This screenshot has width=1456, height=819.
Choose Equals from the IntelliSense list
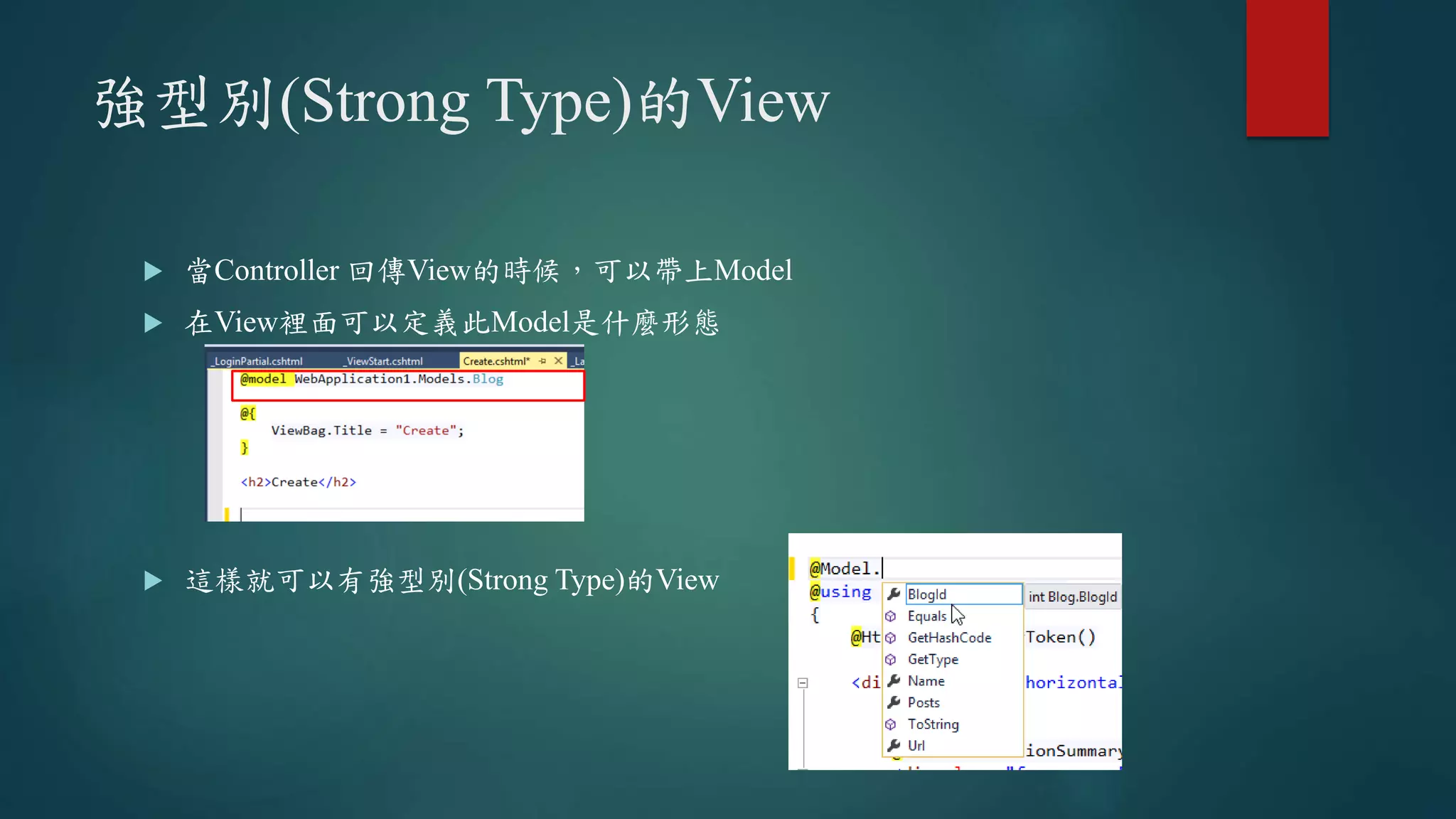click(927, 616)
